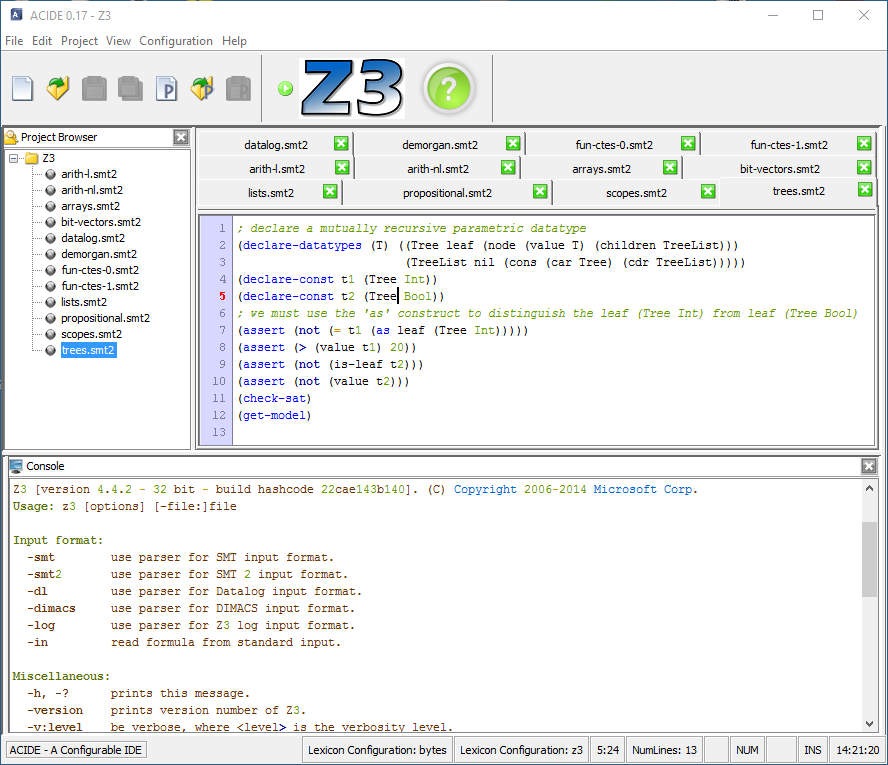Close the propositional.smt2 tab
Screen dimensions: 888x765
point(540,192)
